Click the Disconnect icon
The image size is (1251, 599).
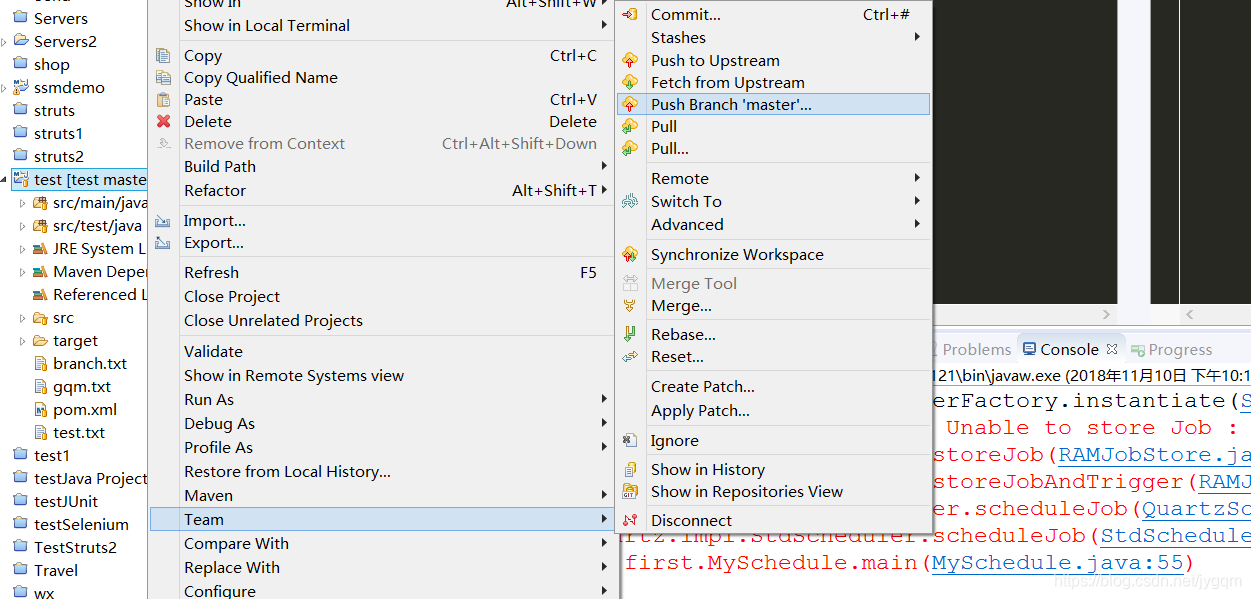(x=630, y=520)
